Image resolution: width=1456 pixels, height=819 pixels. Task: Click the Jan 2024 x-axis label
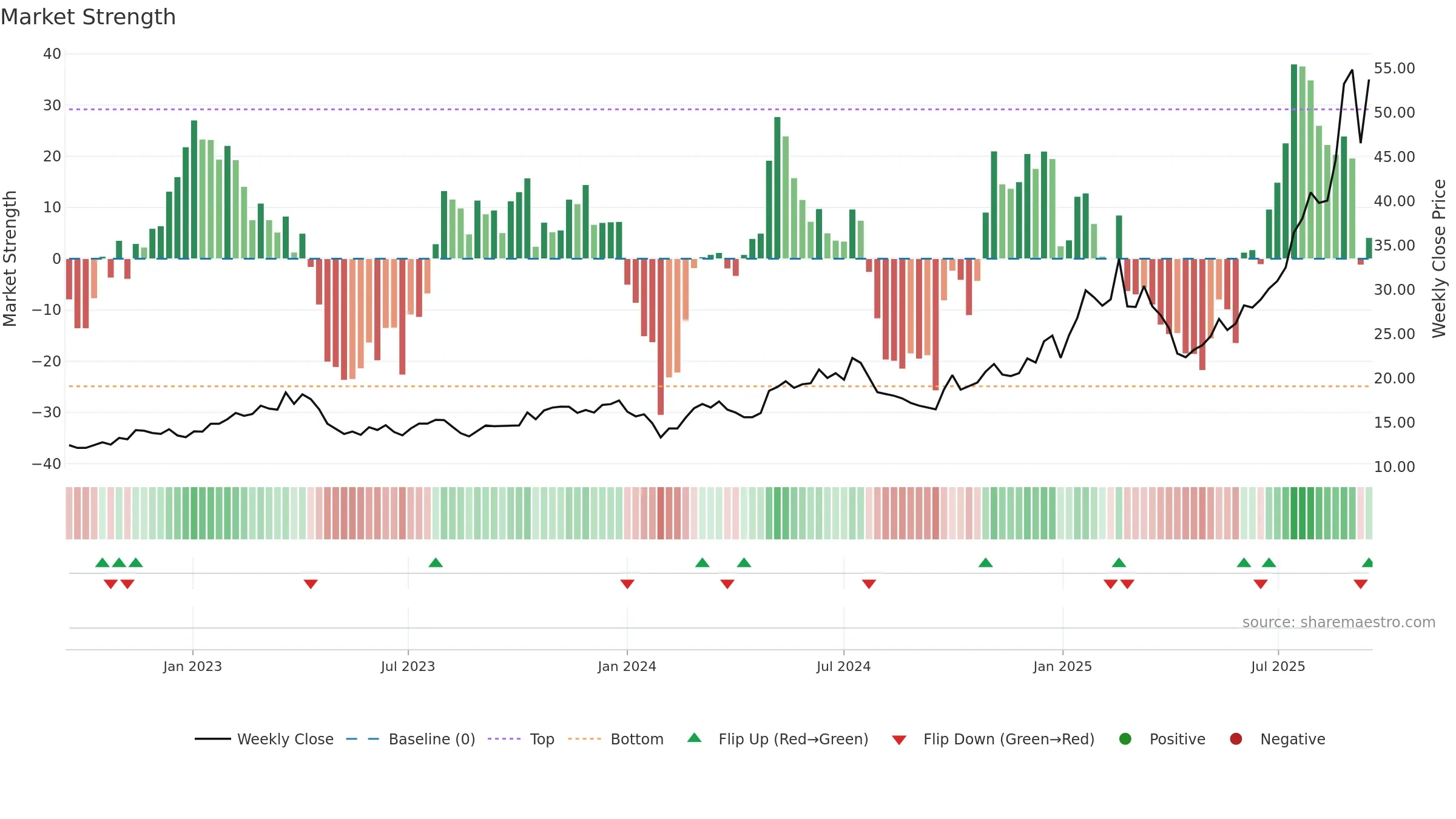627,667
